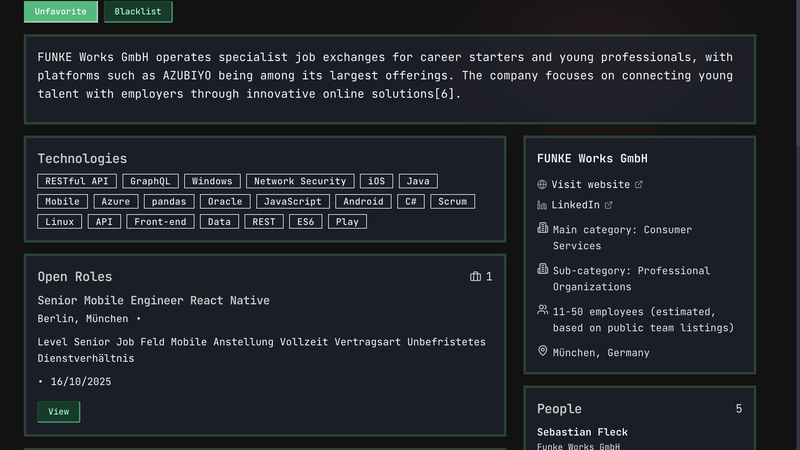
Task: Click the Senior Mobile Engineer React Native title
Action: click(154, 301)
